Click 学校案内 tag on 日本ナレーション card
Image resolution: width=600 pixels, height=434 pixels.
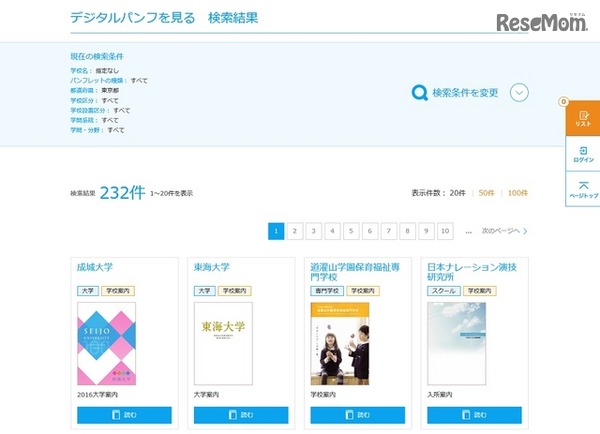click(x=479, y=291)
